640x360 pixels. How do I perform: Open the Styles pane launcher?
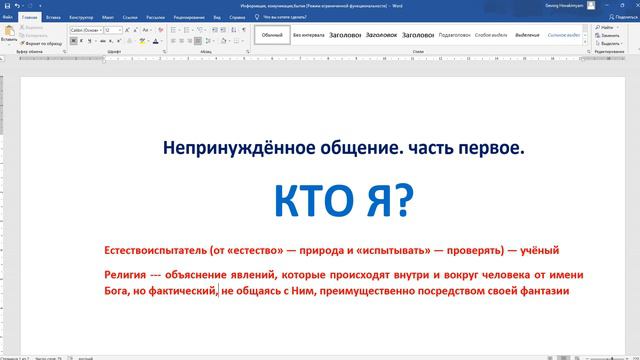coord(589,52)
